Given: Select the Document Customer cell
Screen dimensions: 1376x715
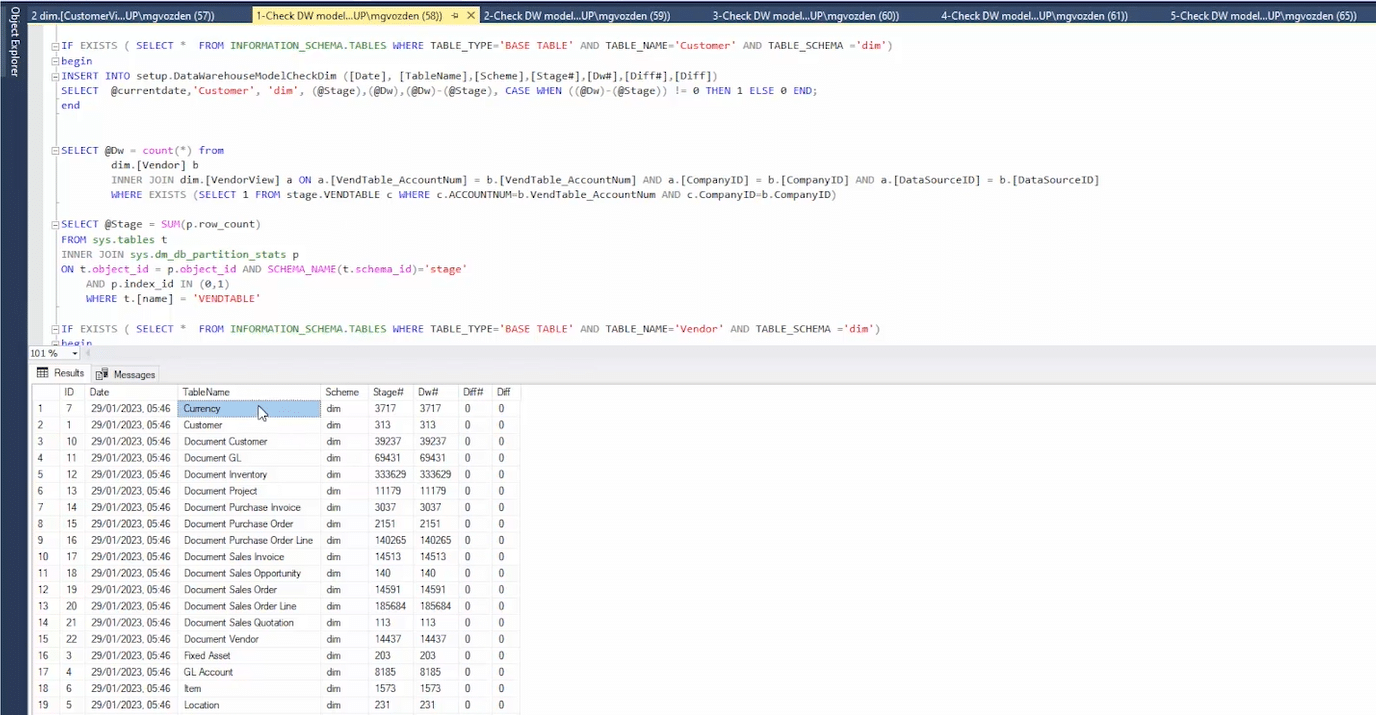Looking at the screenshot, I should [x=250, y=442].
